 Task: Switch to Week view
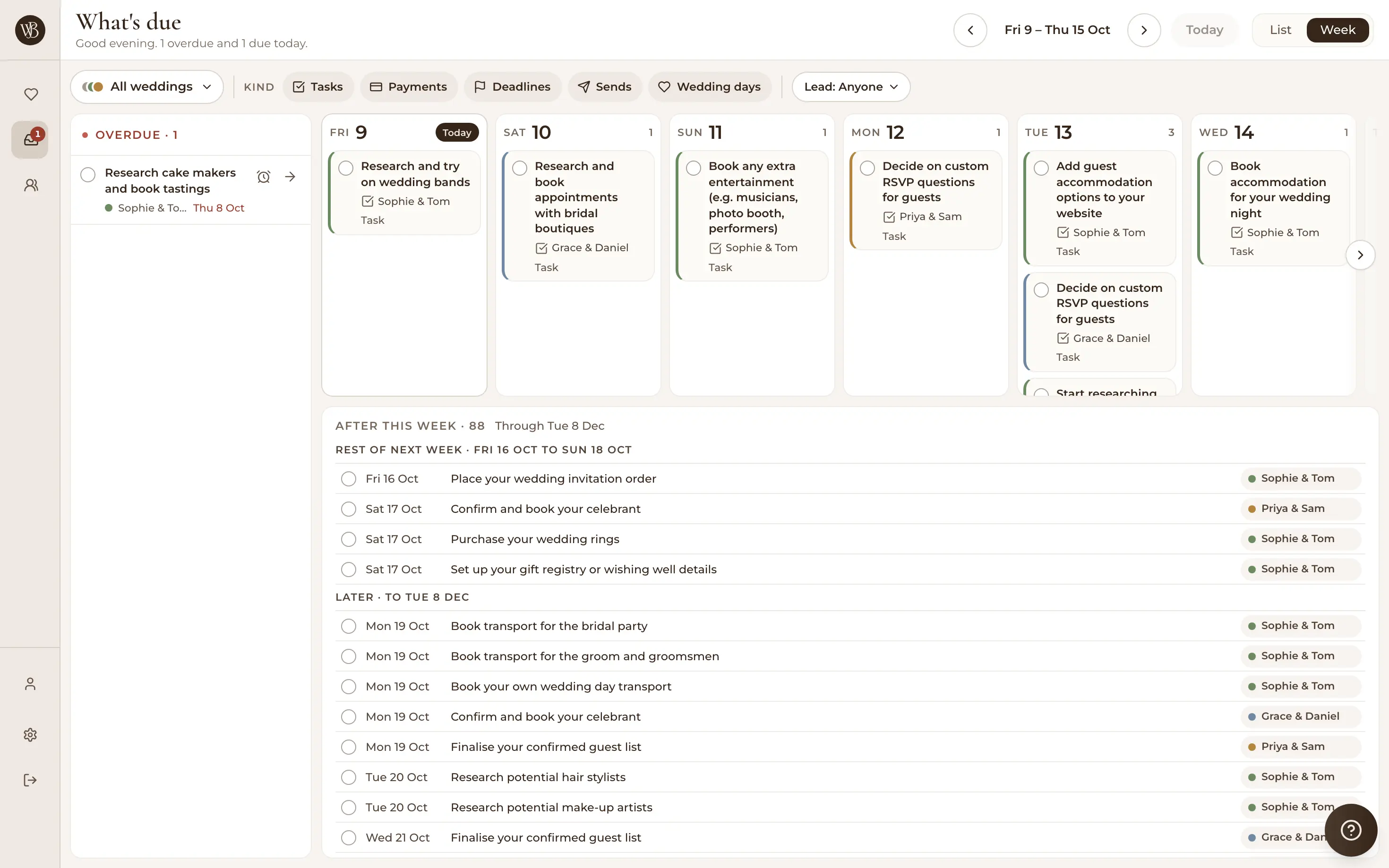pos(1338,30)
